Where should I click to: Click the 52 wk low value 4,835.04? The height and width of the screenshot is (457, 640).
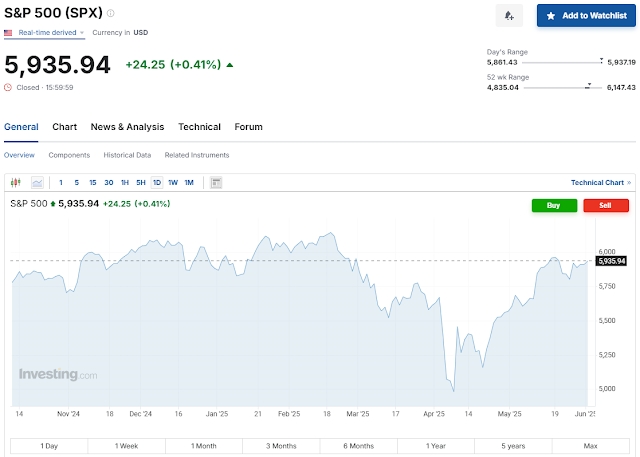(502, 87)
